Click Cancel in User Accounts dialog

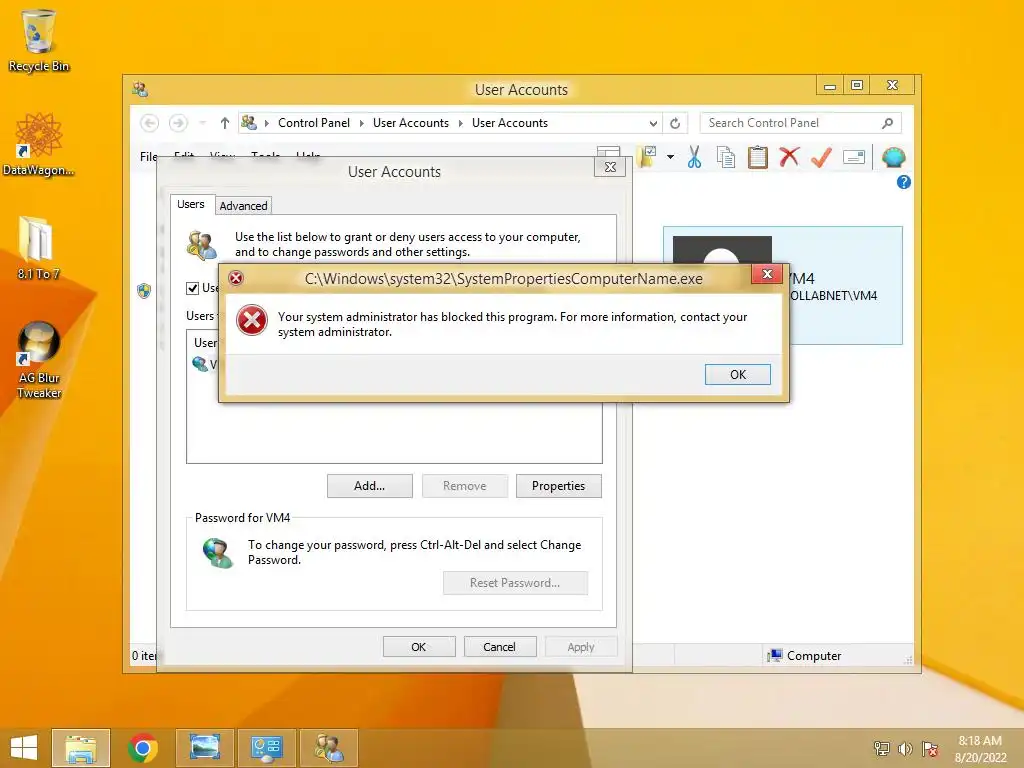point(500,647)
